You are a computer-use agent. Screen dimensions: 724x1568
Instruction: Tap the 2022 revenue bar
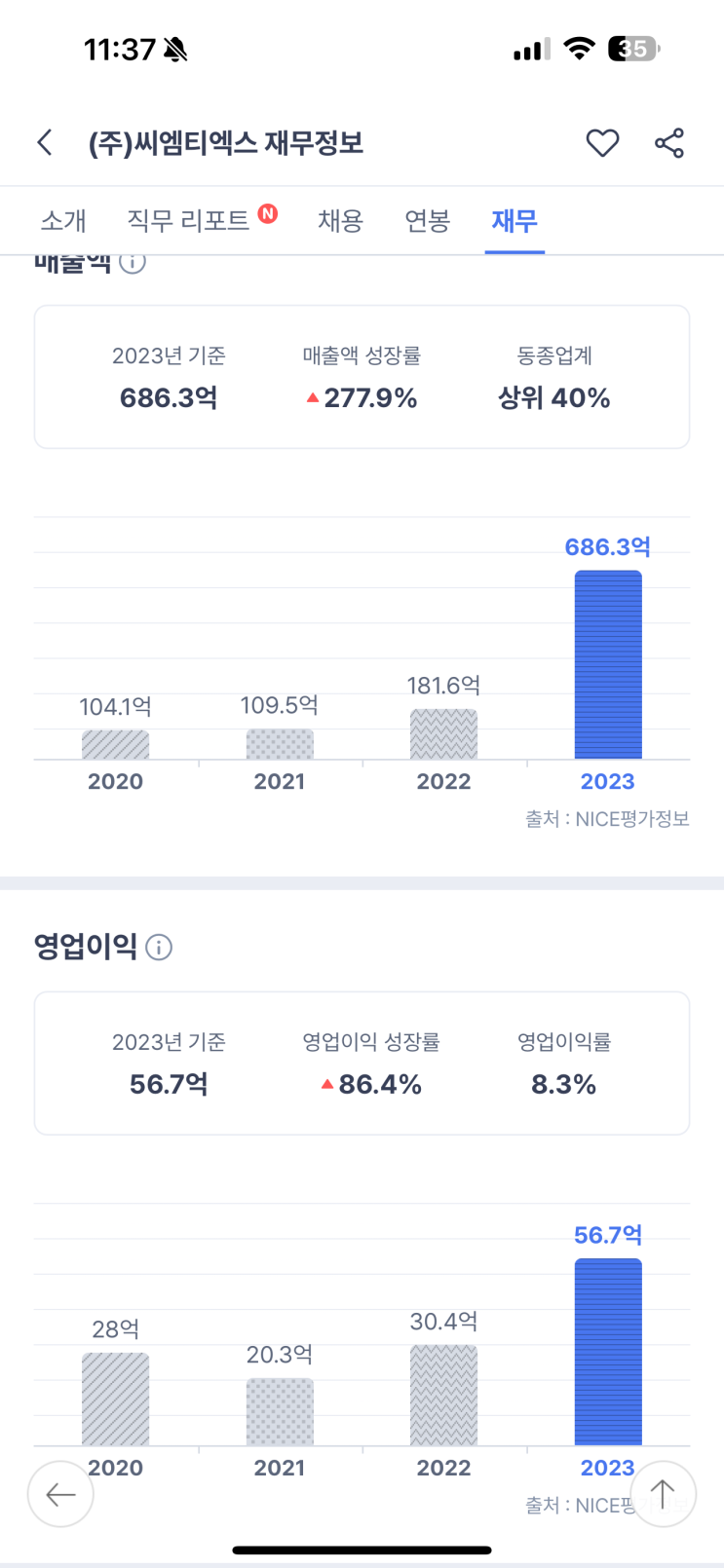click(x=443, y=734)
